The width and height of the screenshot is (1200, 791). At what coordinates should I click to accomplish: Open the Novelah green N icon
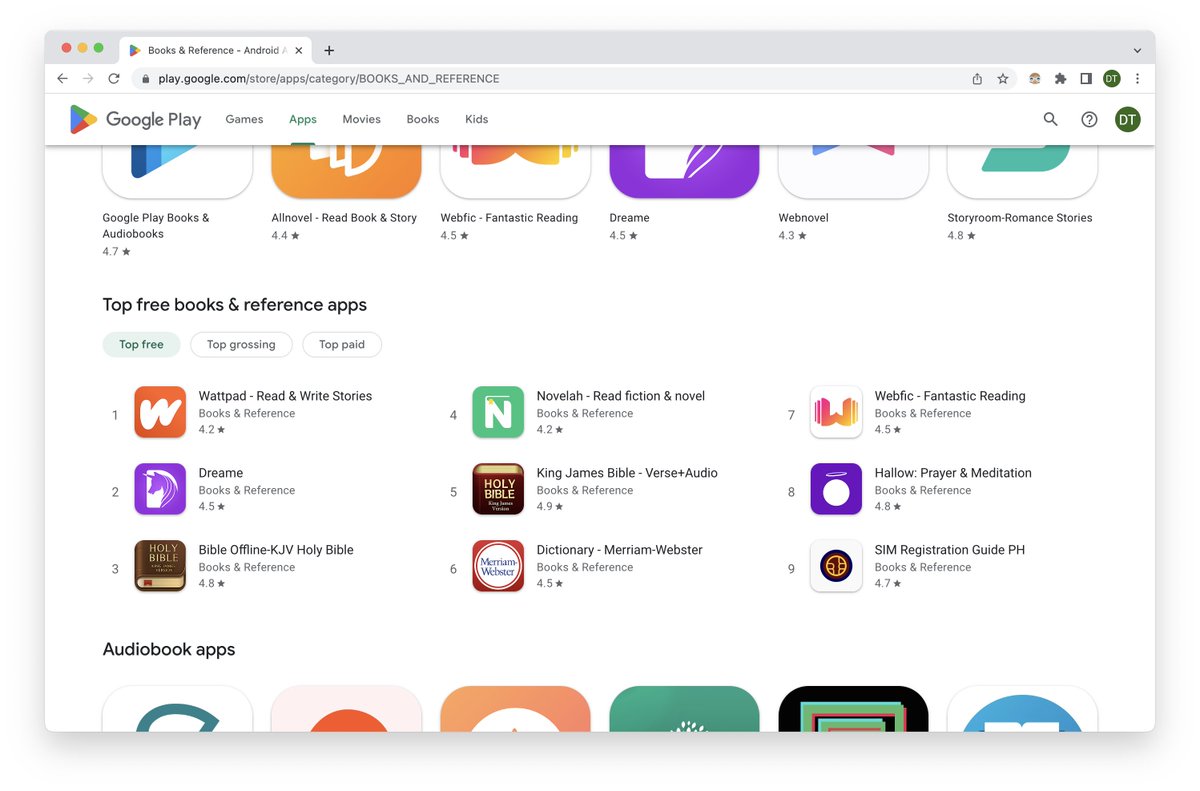point(498,412)
